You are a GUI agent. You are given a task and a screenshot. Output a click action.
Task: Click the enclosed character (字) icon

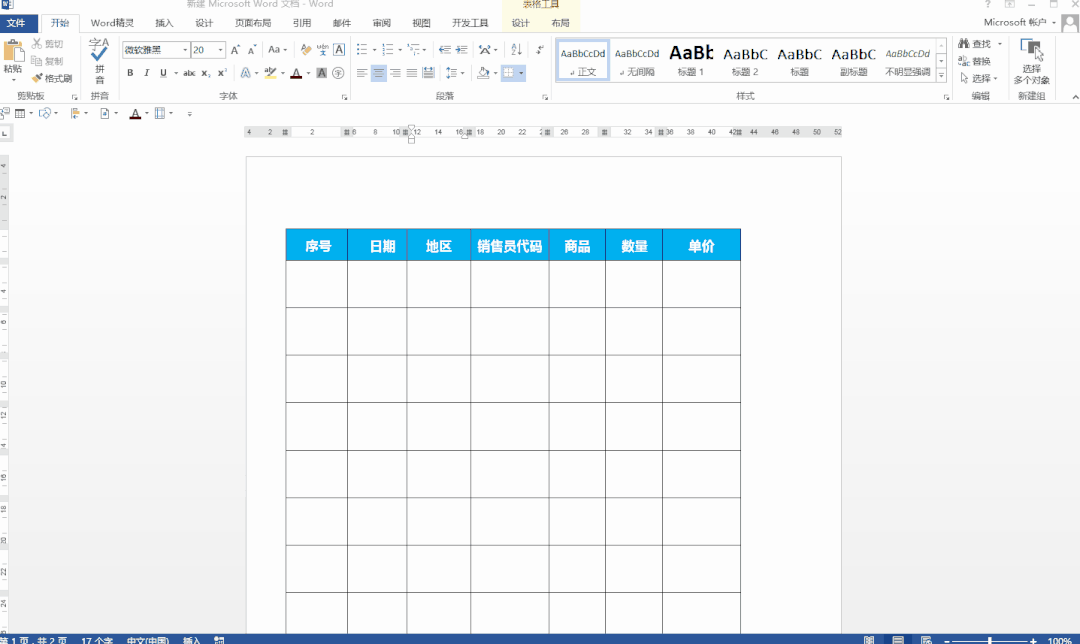click(x=338, y=73)
